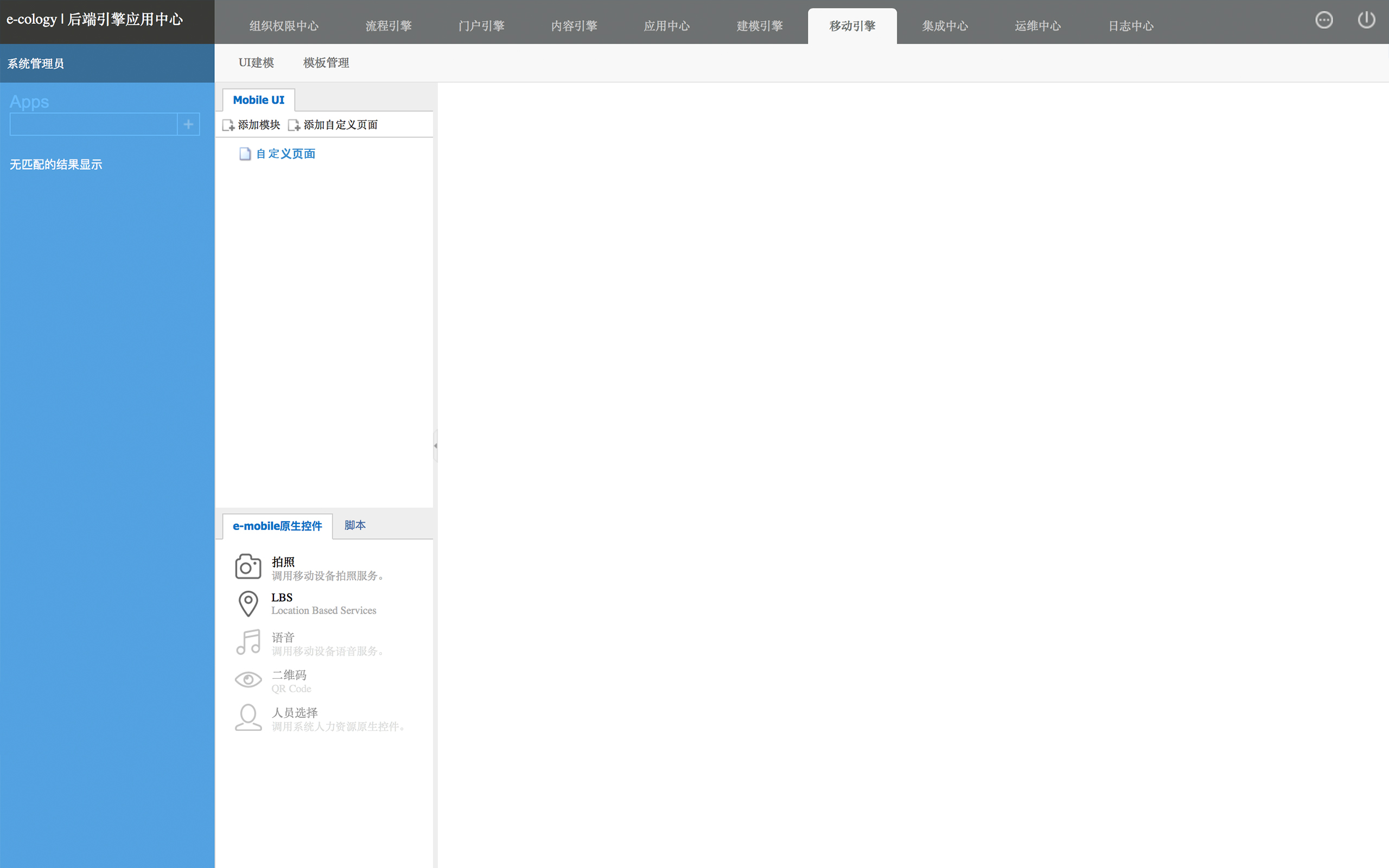
Task: Click the plus button beside Apps search
Action: click(x=188, y=124)
